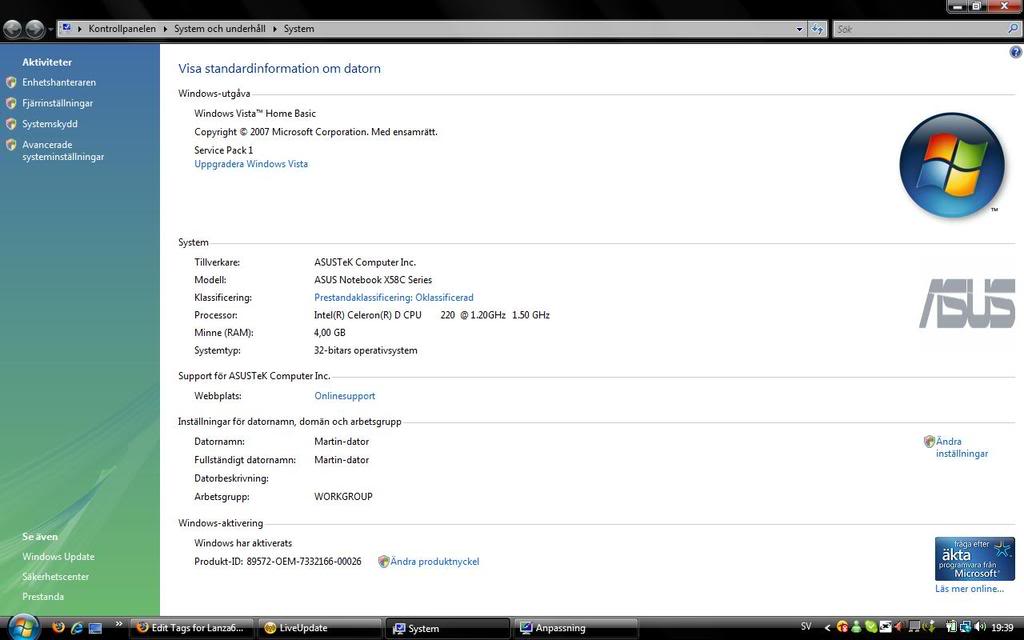Launch Internet Explorer from Quick Launch
Viewport: 1024px width, 640px height.
coord(77,628)
